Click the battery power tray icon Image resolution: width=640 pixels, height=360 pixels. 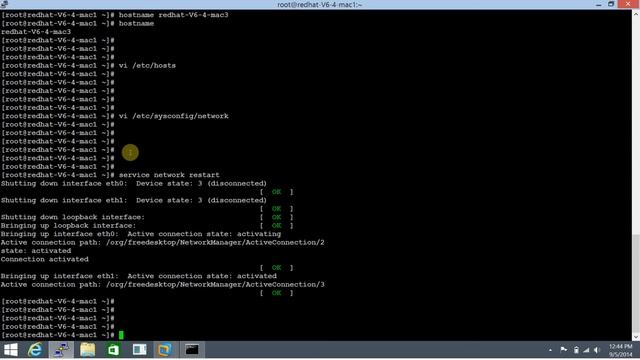coord(576,350)
